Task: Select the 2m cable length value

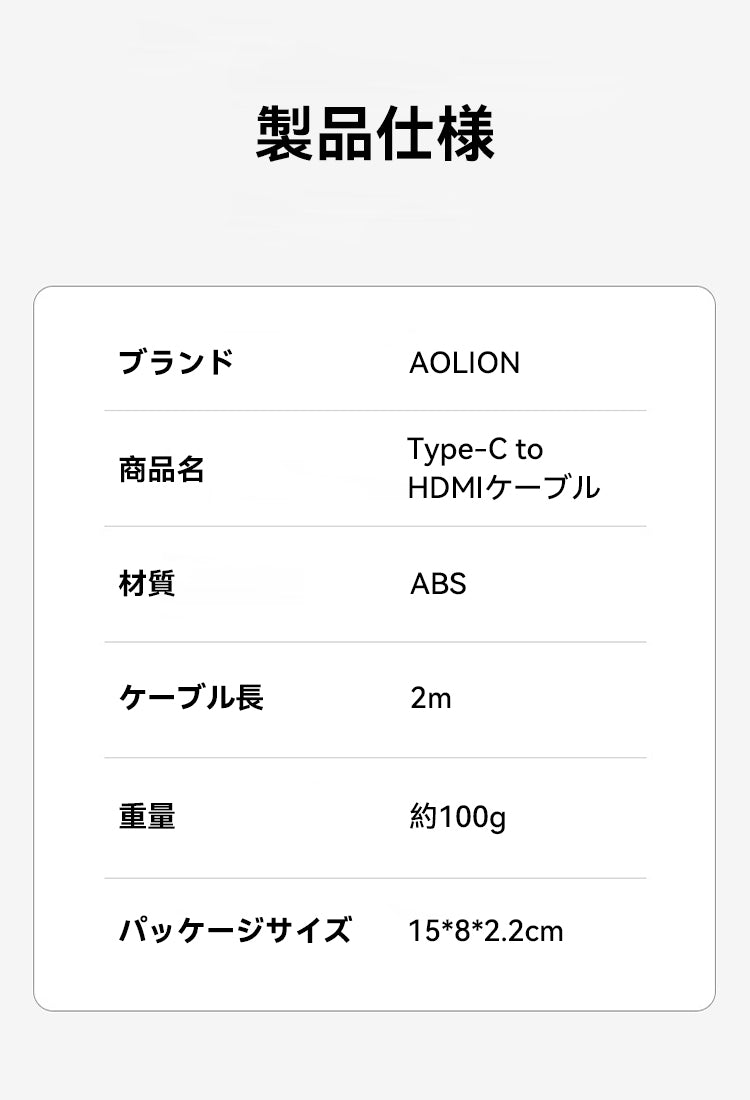Action: [431, 698]
